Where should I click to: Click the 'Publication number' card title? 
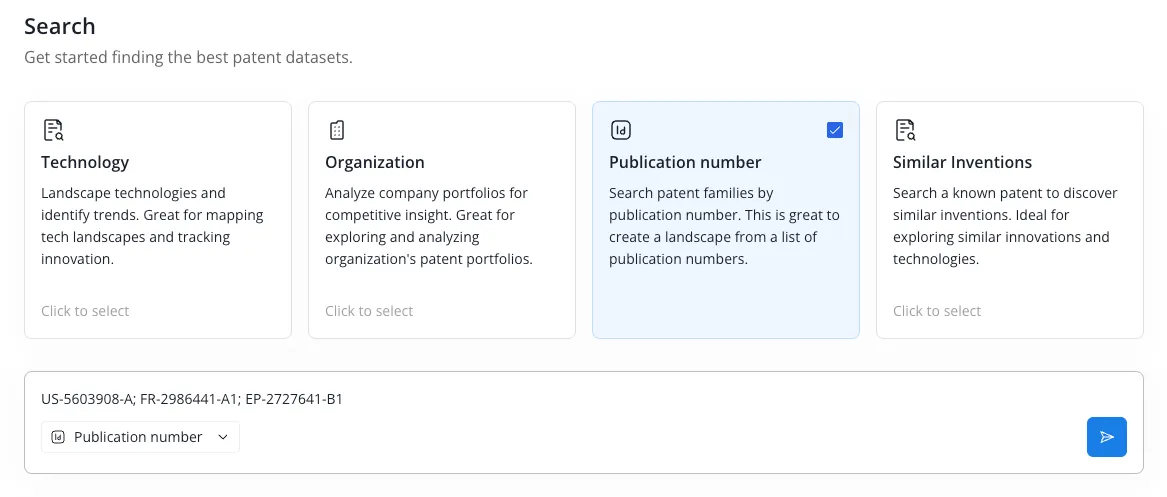[685, 162]
